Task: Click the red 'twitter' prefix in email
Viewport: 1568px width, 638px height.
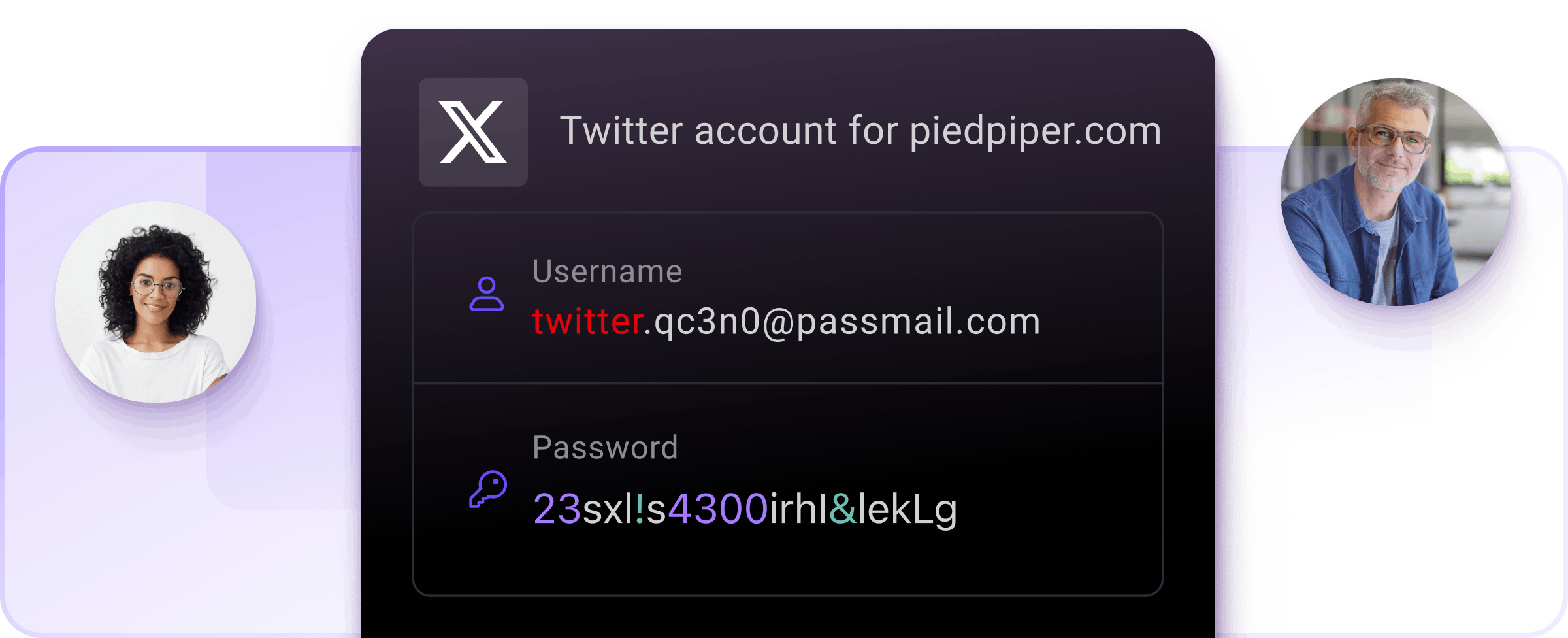Action: click(x=588, y=321)
